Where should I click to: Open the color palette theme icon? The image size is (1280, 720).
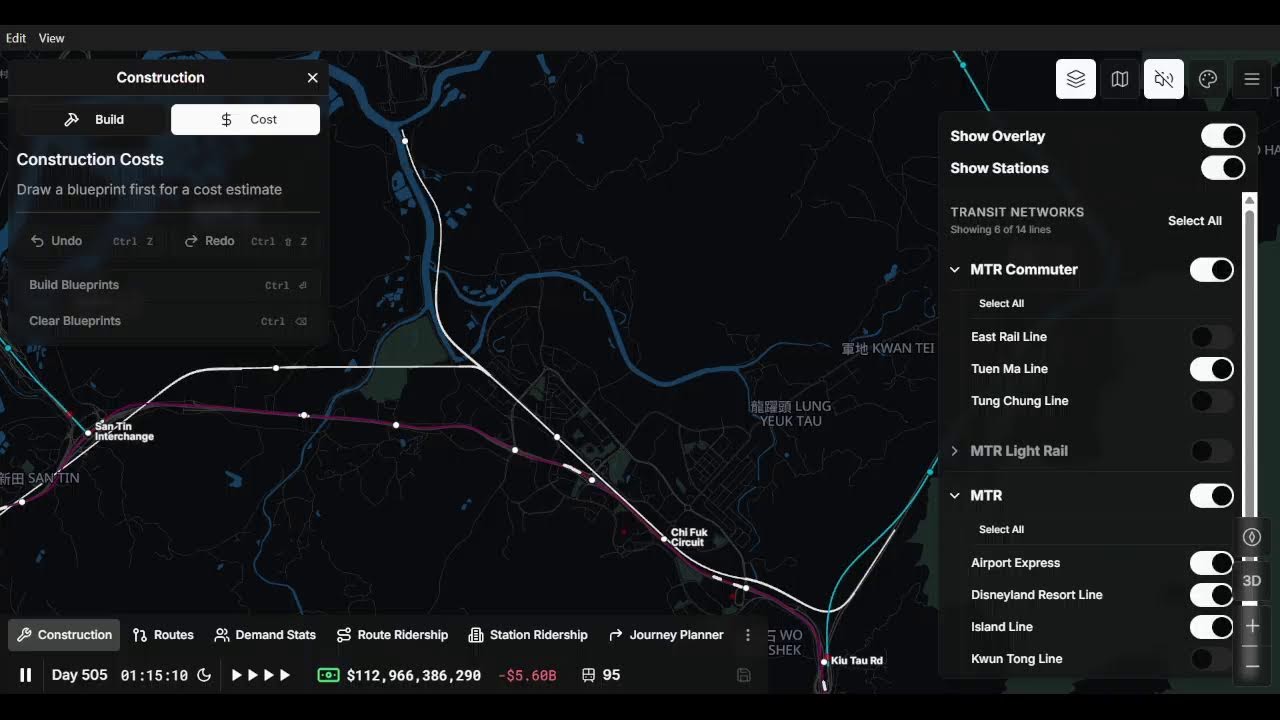(x=1208, y=79)
